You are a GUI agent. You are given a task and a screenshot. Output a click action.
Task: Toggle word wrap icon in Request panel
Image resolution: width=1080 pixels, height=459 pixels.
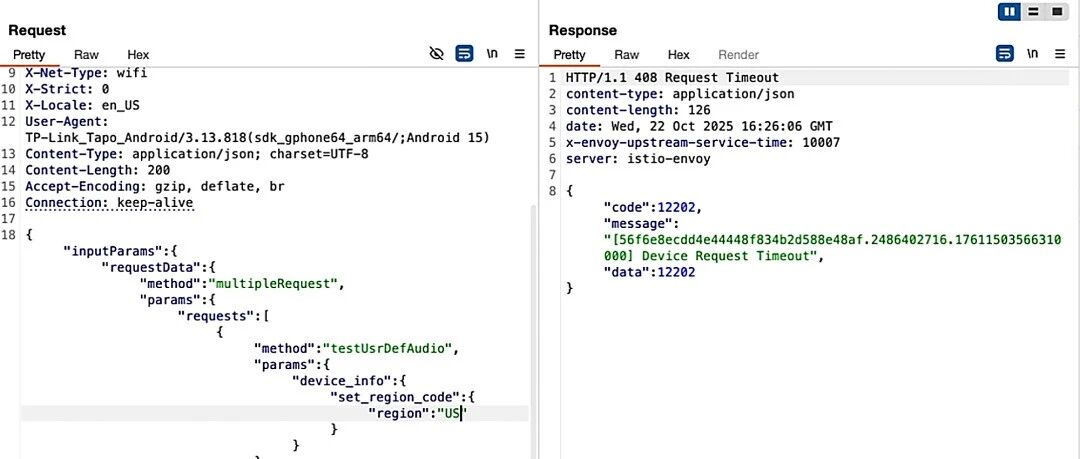pos(465,54)
